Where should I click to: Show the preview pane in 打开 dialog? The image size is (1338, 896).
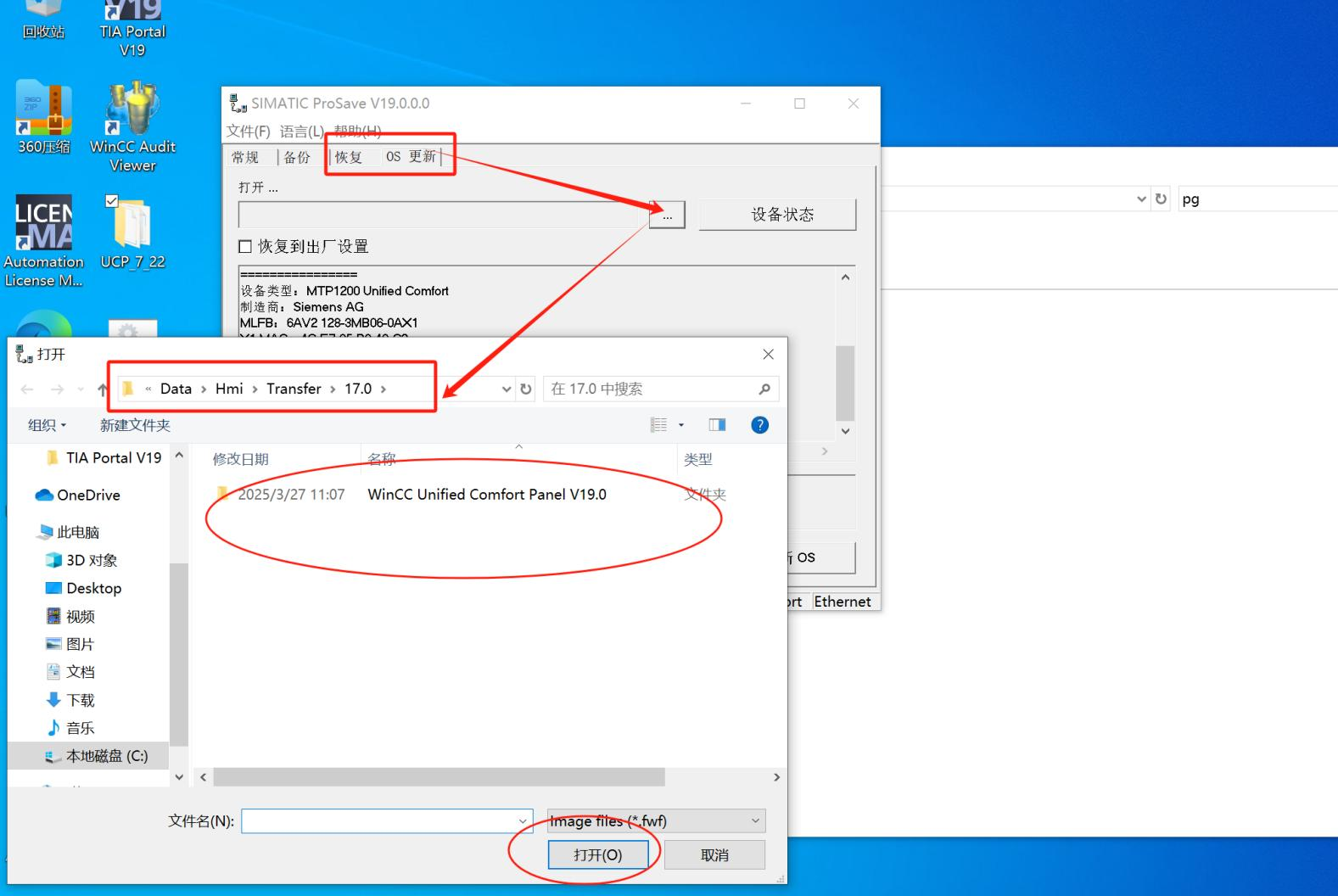tap(717, 425)
